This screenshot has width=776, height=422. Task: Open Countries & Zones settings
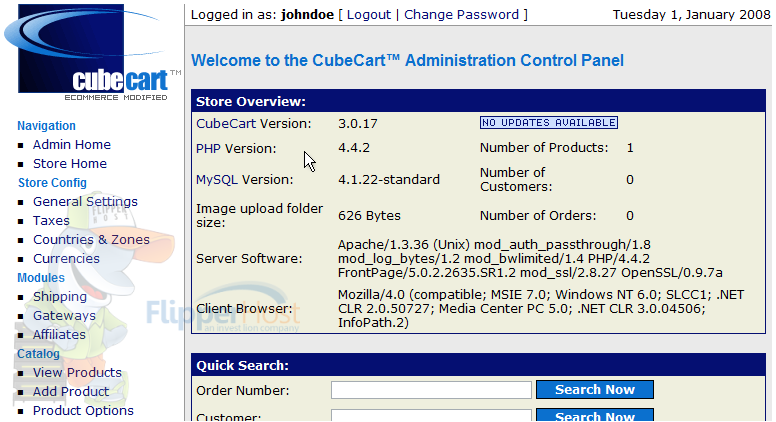(91, 239)
